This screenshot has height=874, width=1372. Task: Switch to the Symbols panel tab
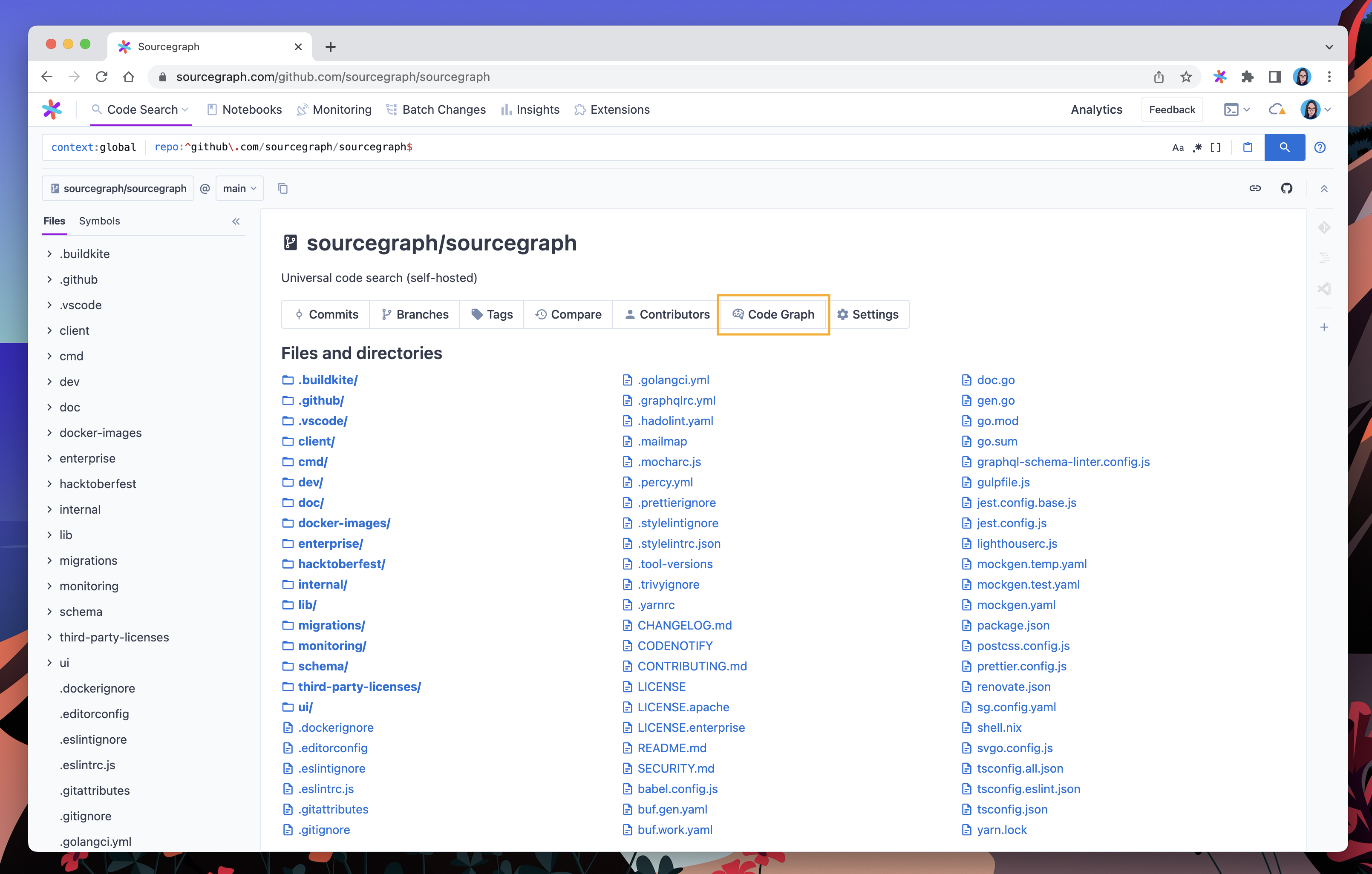tap(100, 220)
